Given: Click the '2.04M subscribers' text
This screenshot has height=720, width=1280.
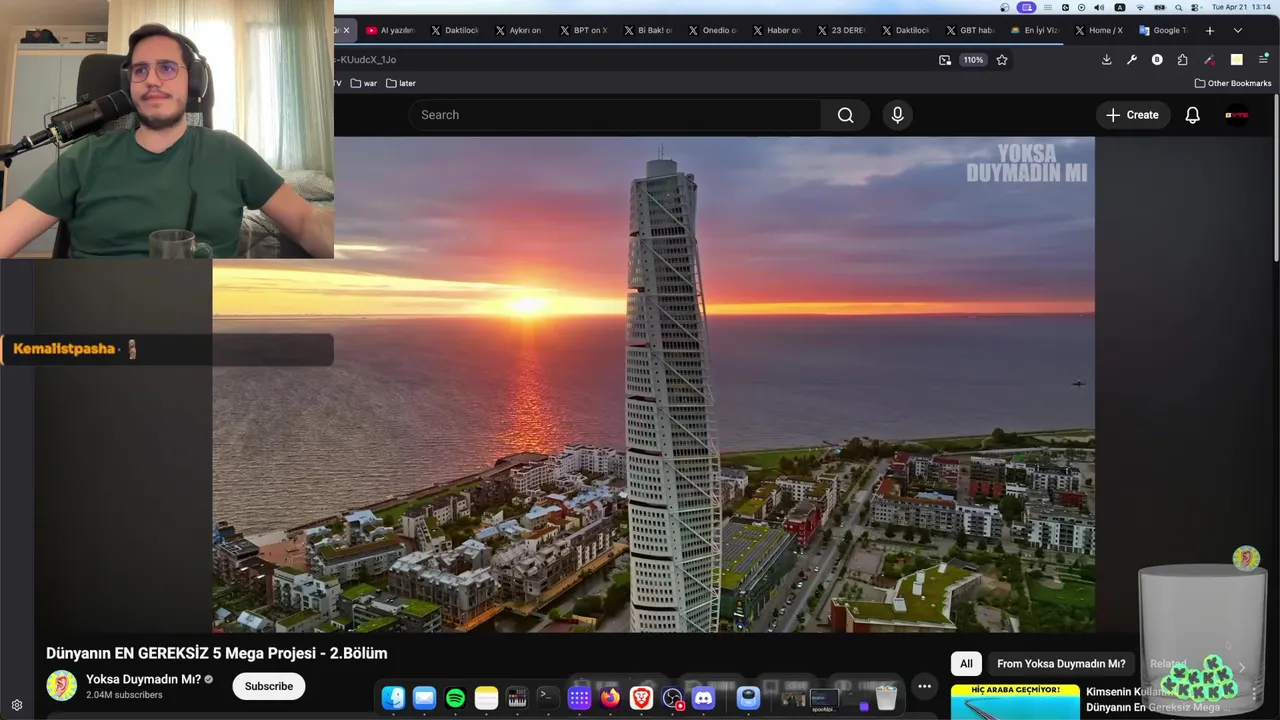Looking at the screenshot, I should [124, 695].
